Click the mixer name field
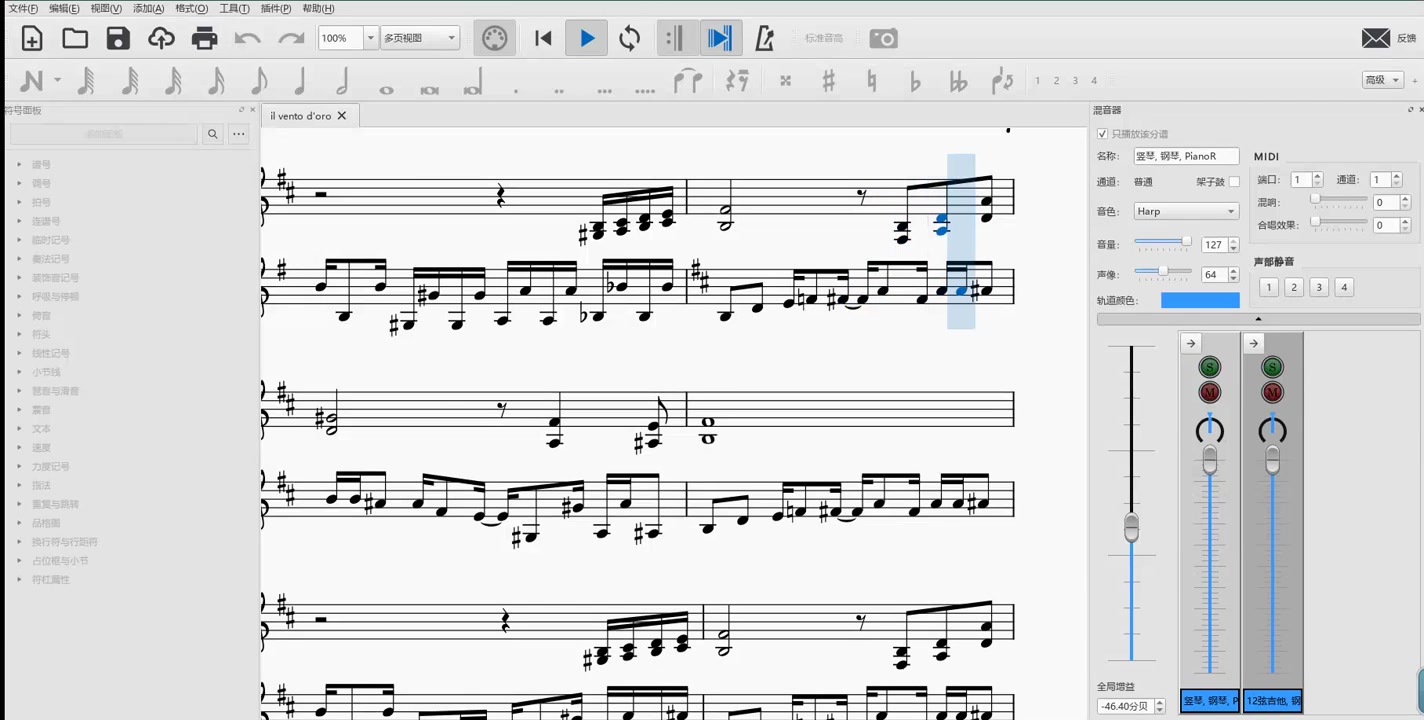1424x720 pixels. tap(1186, 156)
